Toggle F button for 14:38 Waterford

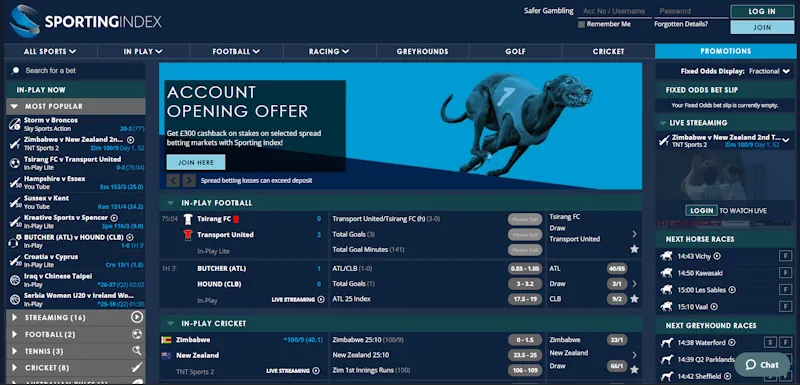click(x=785, y=343)
